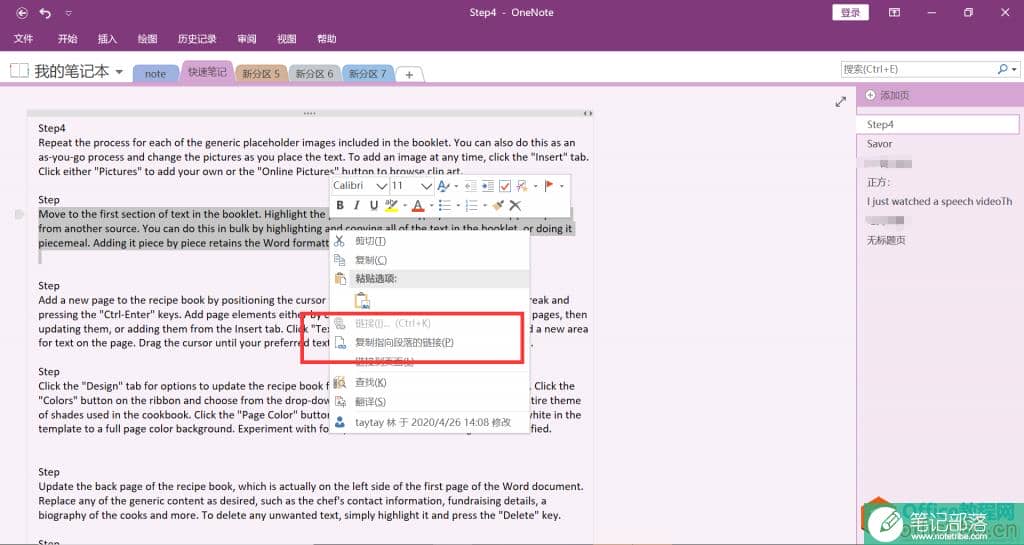Click the Undo arrow in the title bar
Image resolution: width=1024 pixels, height=545 pixels.
[x=45, y=12]
